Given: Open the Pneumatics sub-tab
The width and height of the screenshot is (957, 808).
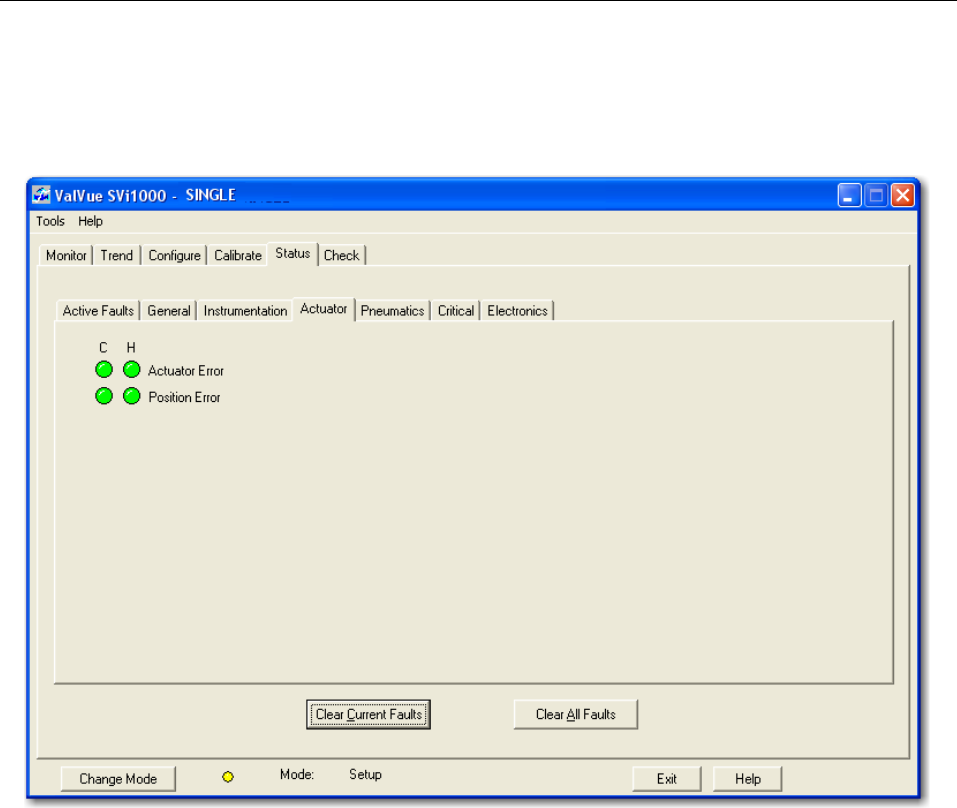Looking at the screenshot, I should click(x=392, y=311).
